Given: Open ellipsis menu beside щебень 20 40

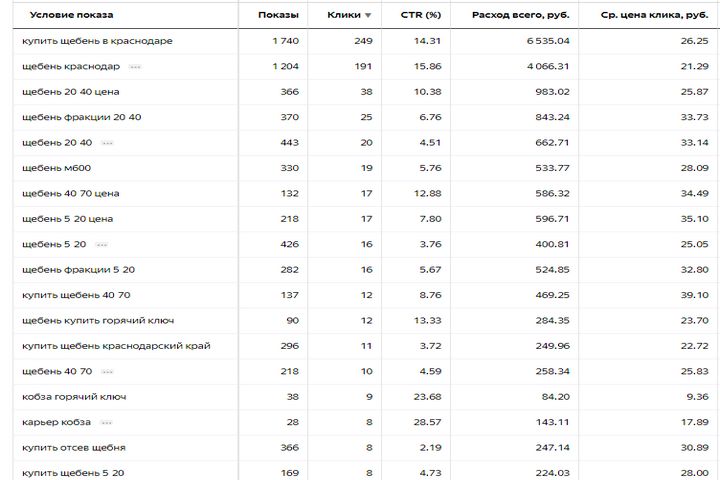Looking at the screenshot, I should (107, 143).
